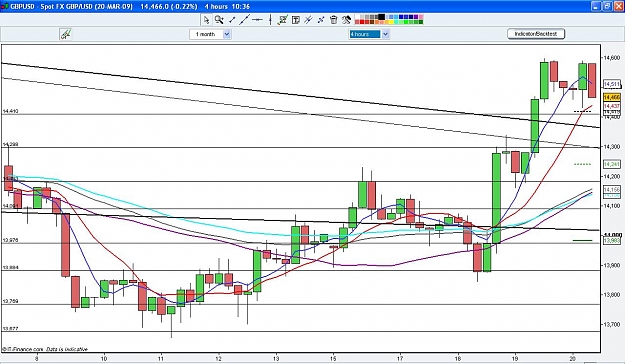Click the 13,884 horizontal level label
This screenshot has height=364, width=625.
pos(10,268)
